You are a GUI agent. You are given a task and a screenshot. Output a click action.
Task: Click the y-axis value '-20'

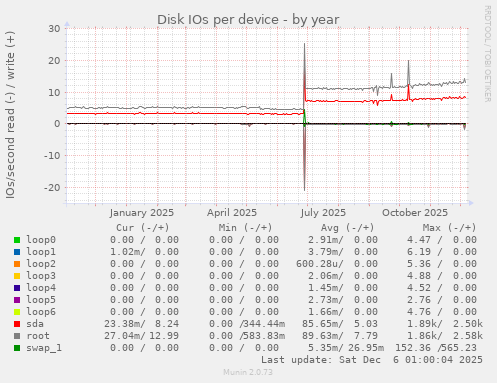tap(52, 188)
